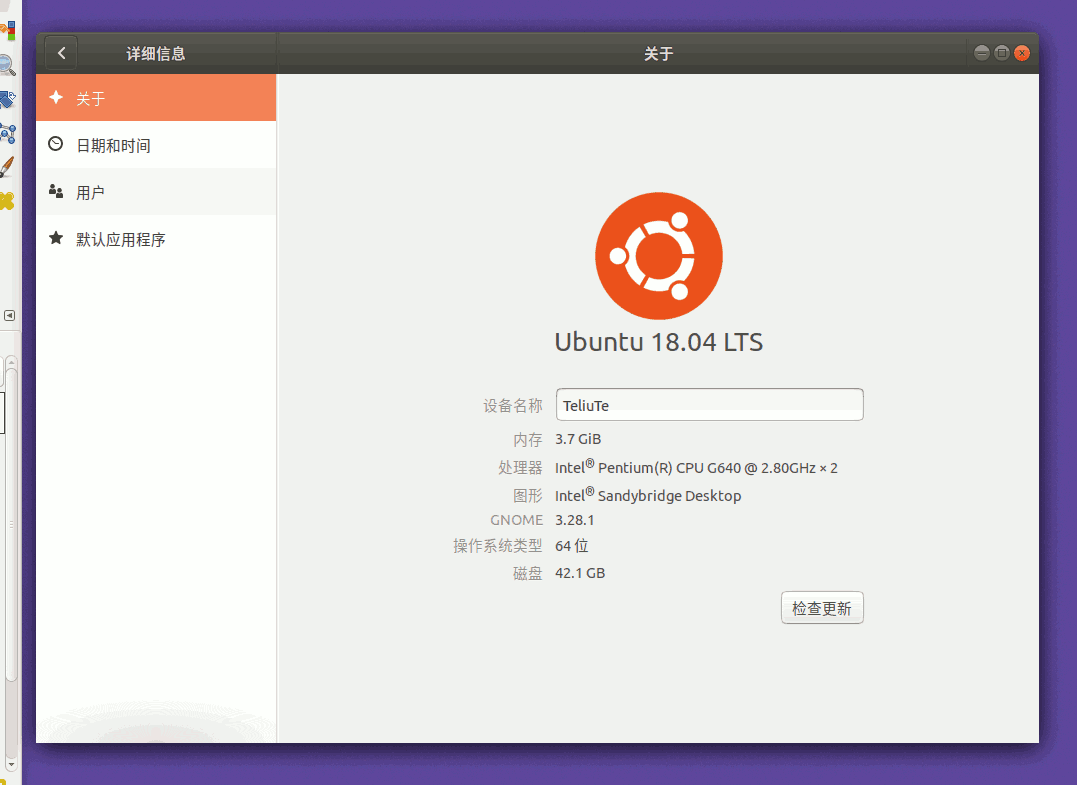The image size is (1077, 785).
Task: Click the background window's scrollbar down arrow
Action: (11, 764)
